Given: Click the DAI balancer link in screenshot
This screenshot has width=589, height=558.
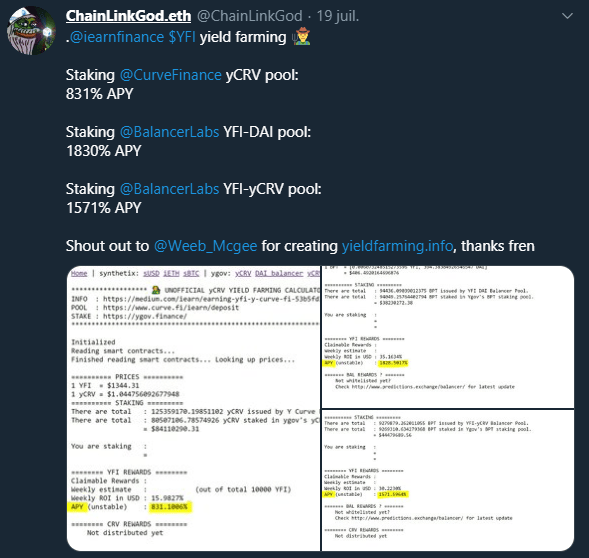Looking at the screenshot, I should coord(279,274).
